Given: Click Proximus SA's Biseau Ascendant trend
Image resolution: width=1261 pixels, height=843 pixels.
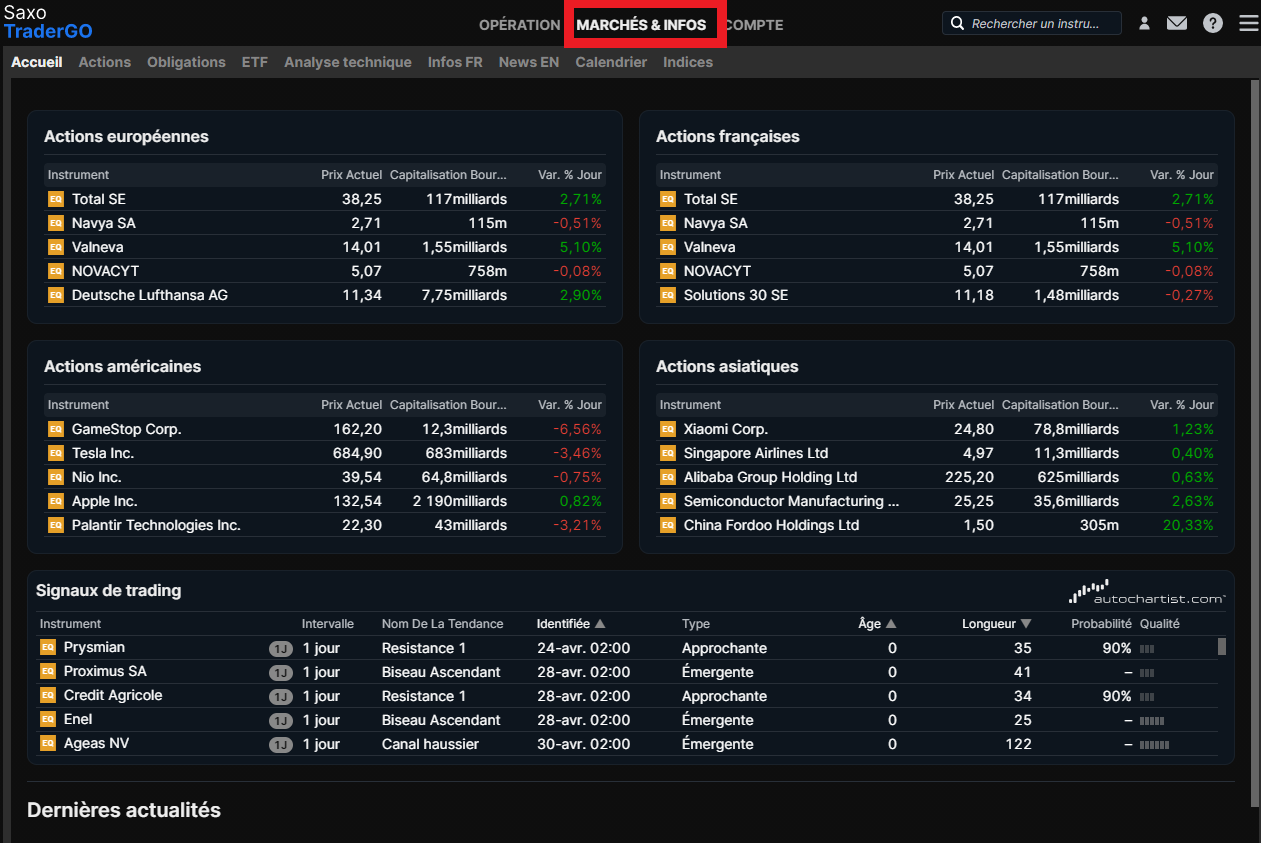Looking at the screenshot, I should (441, 672).
